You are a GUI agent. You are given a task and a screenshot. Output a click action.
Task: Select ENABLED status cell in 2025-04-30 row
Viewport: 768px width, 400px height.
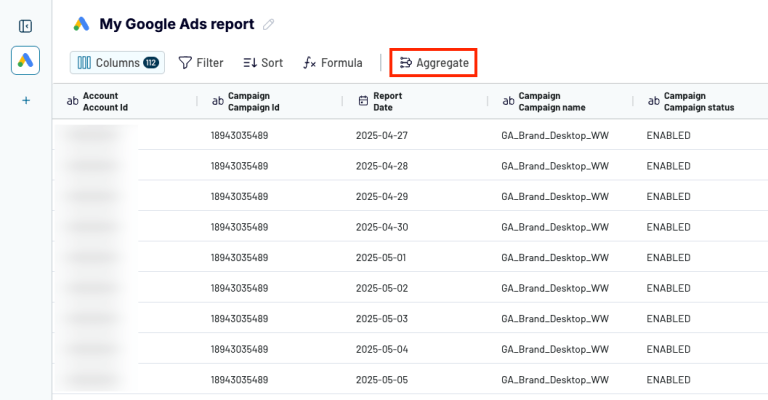pos(668,227)
